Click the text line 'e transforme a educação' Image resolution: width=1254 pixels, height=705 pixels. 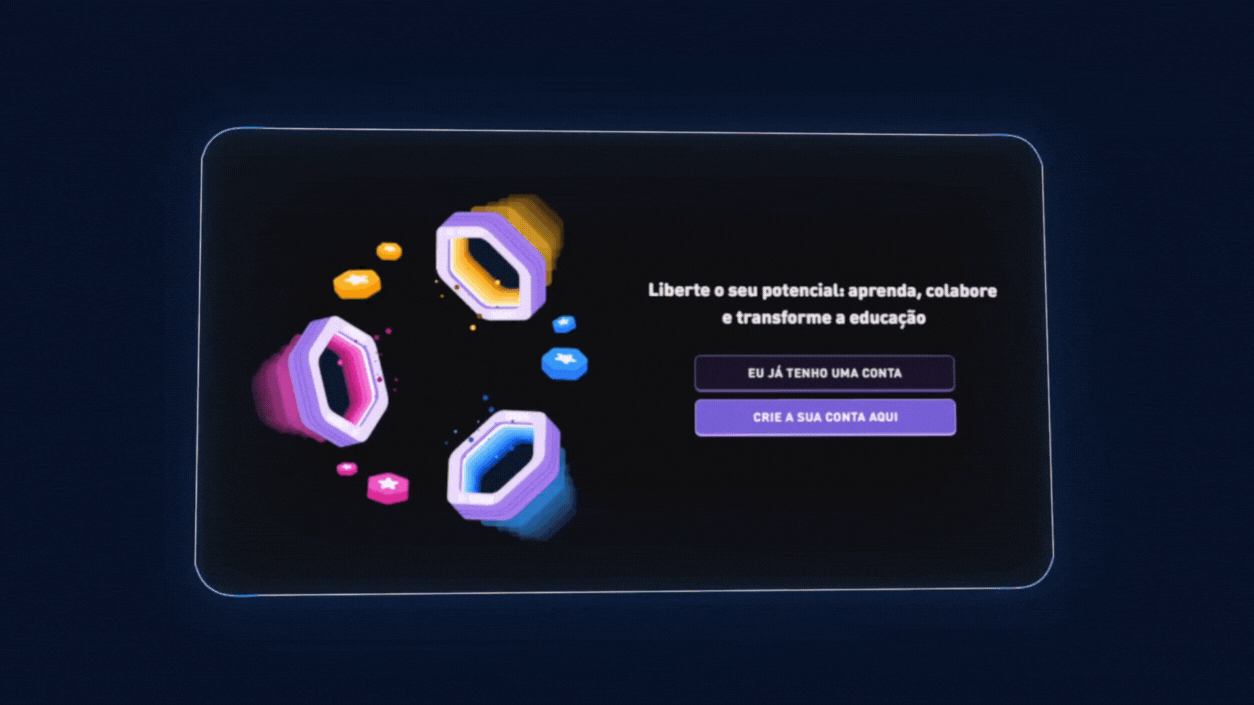click(x=823, y=318)
